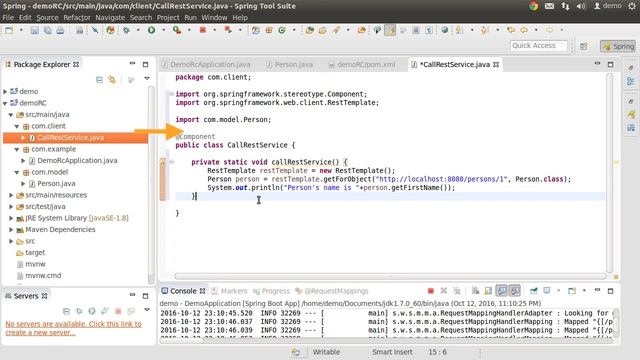Click the Chrome icon in the system tray
The width and height of the screenshot is (640, 360).
click(x=533, y=6)
